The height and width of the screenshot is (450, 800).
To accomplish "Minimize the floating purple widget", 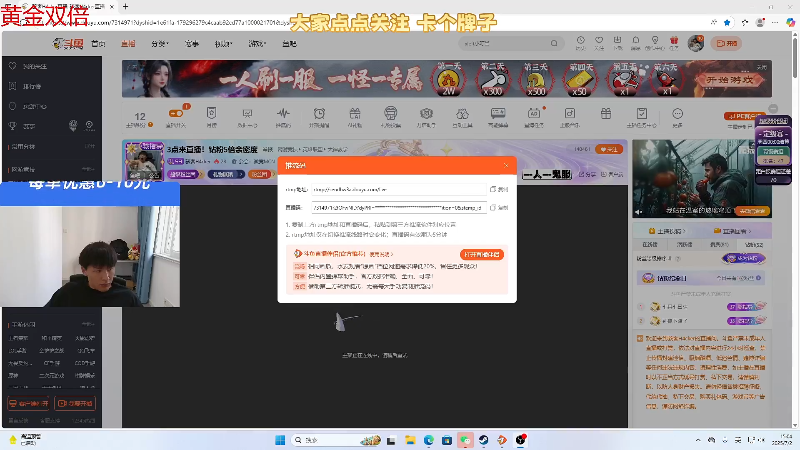I will pos(773,109).
